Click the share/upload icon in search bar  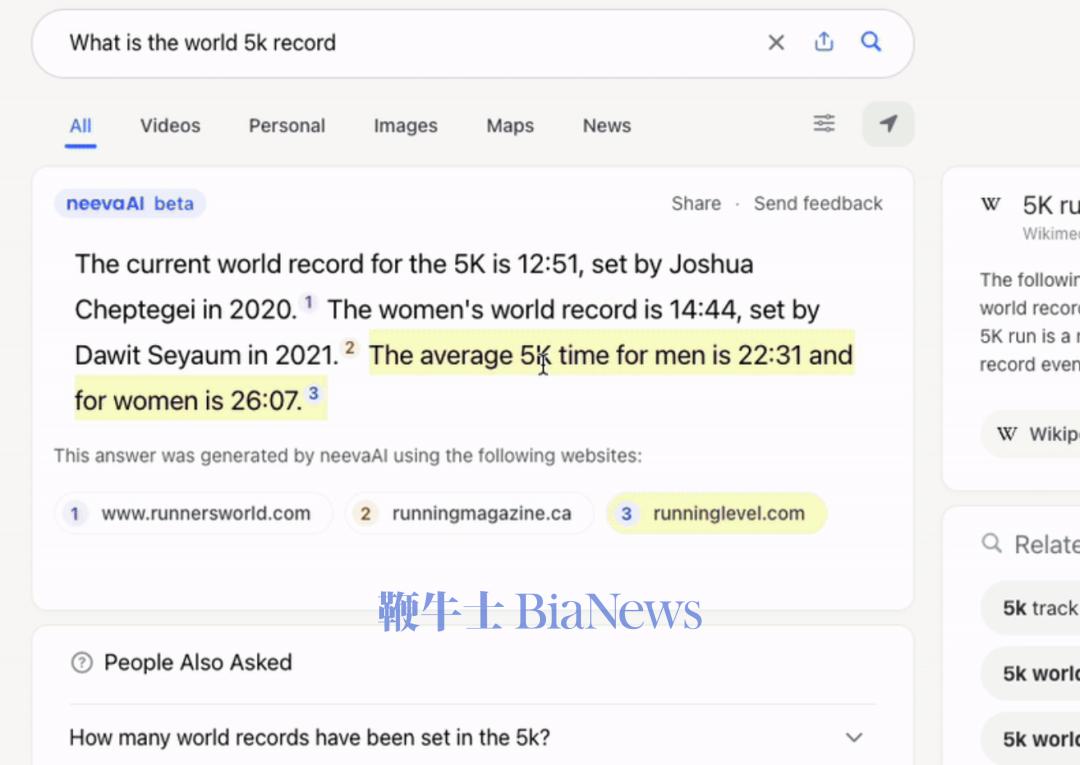[x=824, y=42]
